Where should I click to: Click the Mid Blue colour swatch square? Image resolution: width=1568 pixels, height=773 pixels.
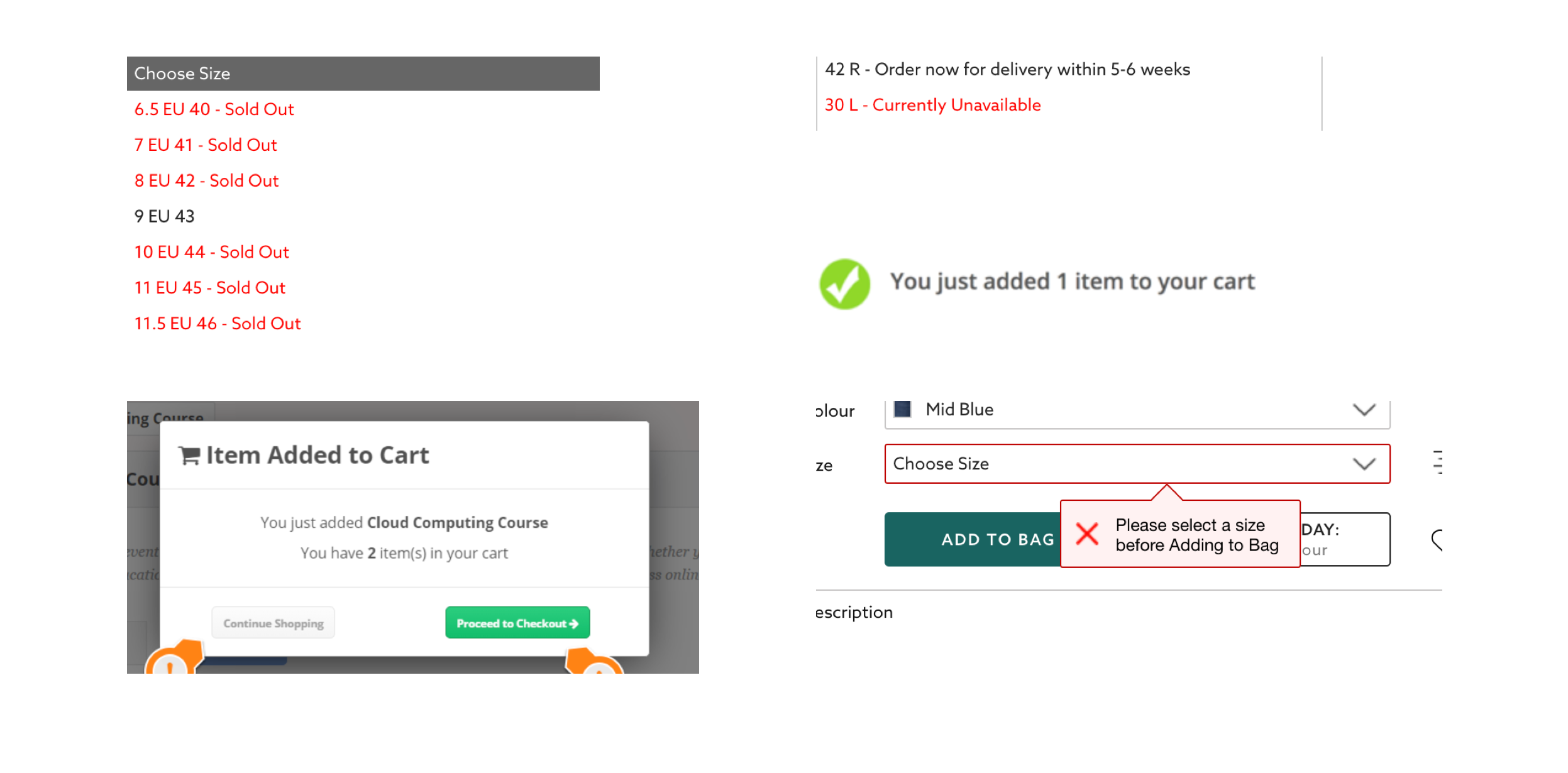902,409
